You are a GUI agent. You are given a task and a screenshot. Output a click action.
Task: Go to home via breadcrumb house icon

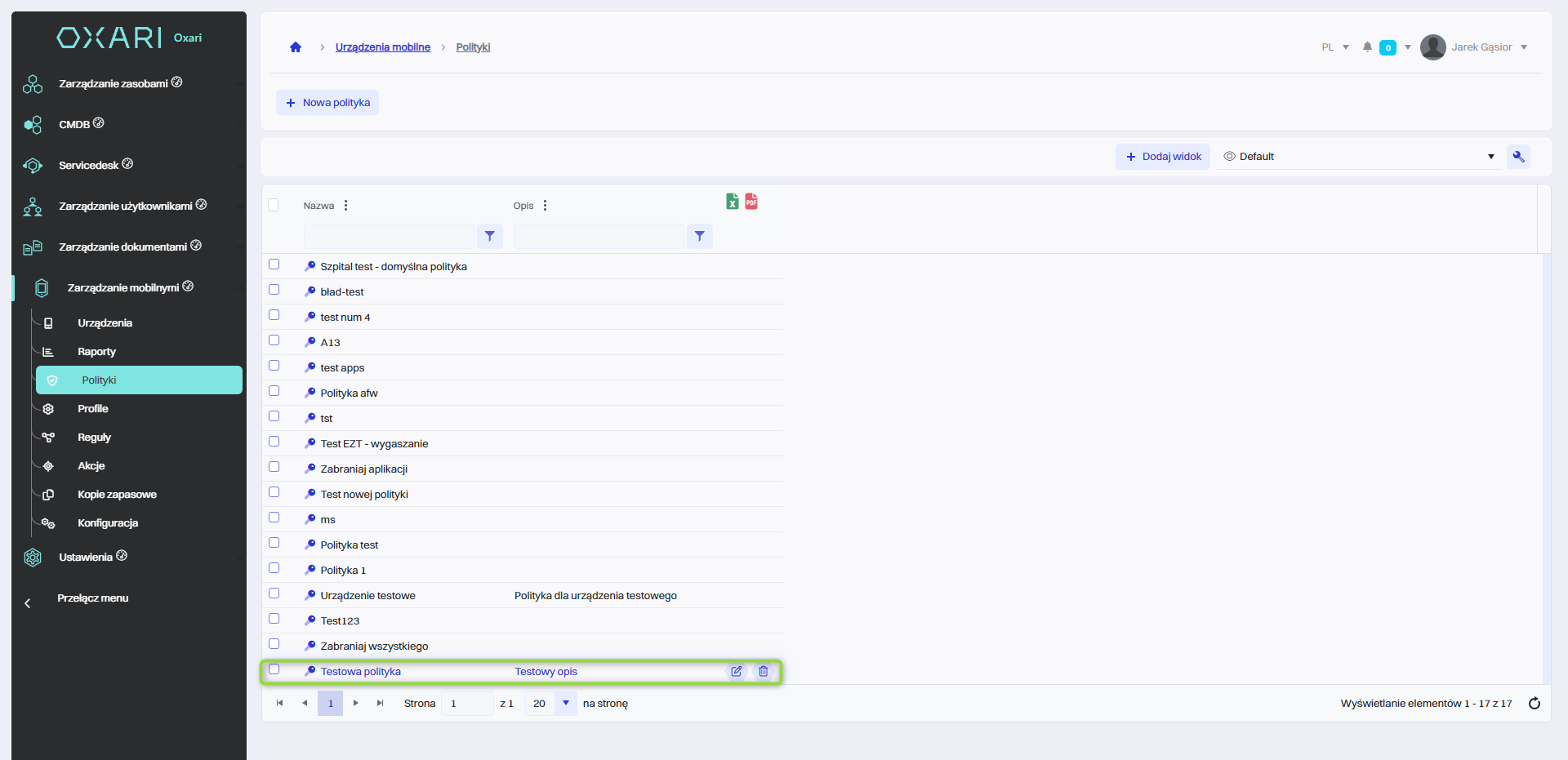(x=296, y=47)
